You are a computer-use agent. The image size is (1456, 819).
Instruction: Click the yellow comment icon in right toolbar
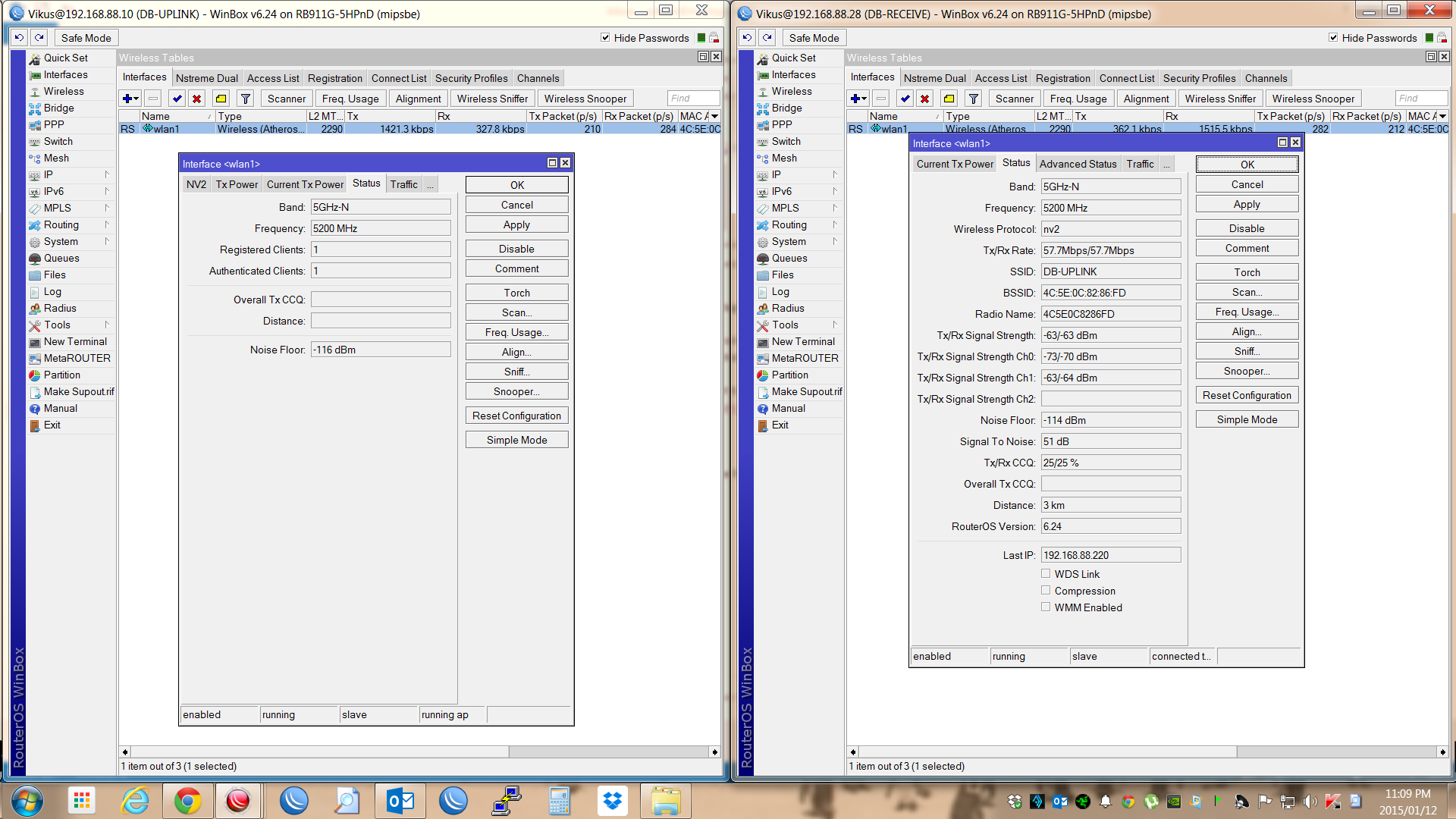949,99
